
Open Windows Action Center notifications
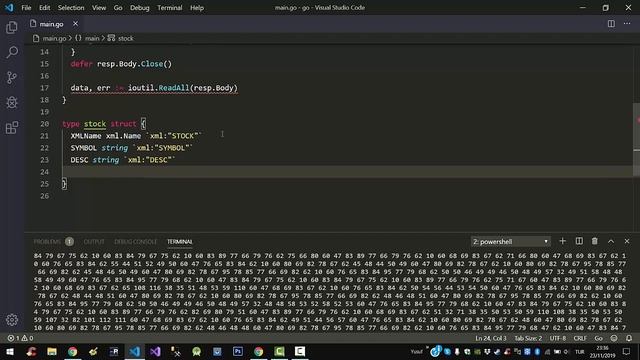(x=627, y=351)
